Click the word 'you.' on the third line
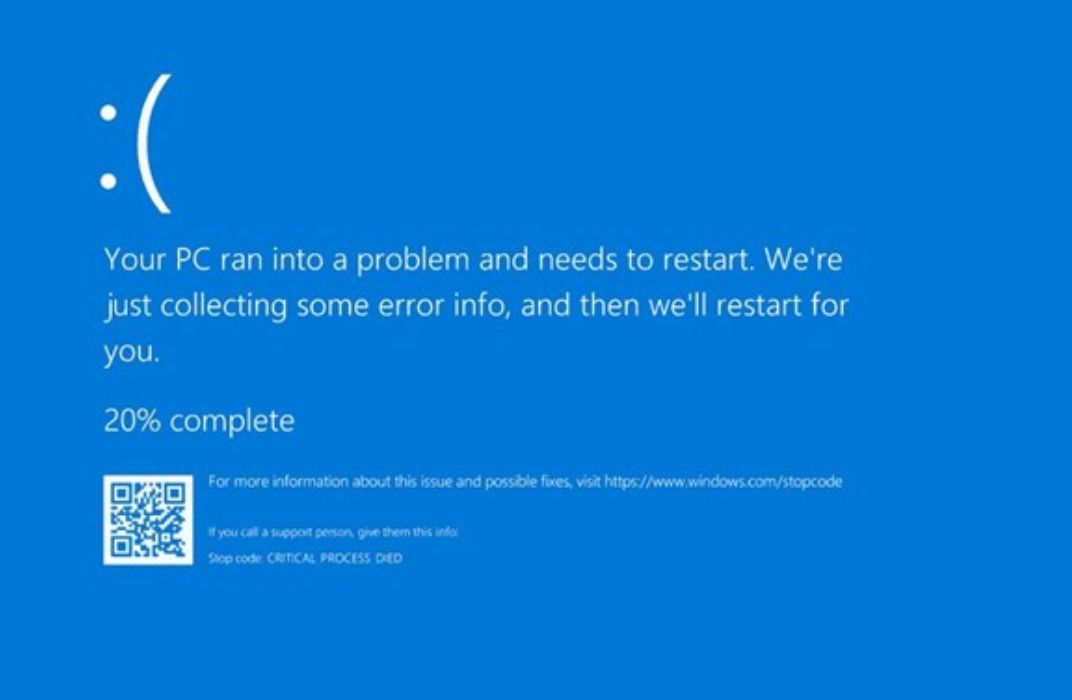 click(132, 353)
